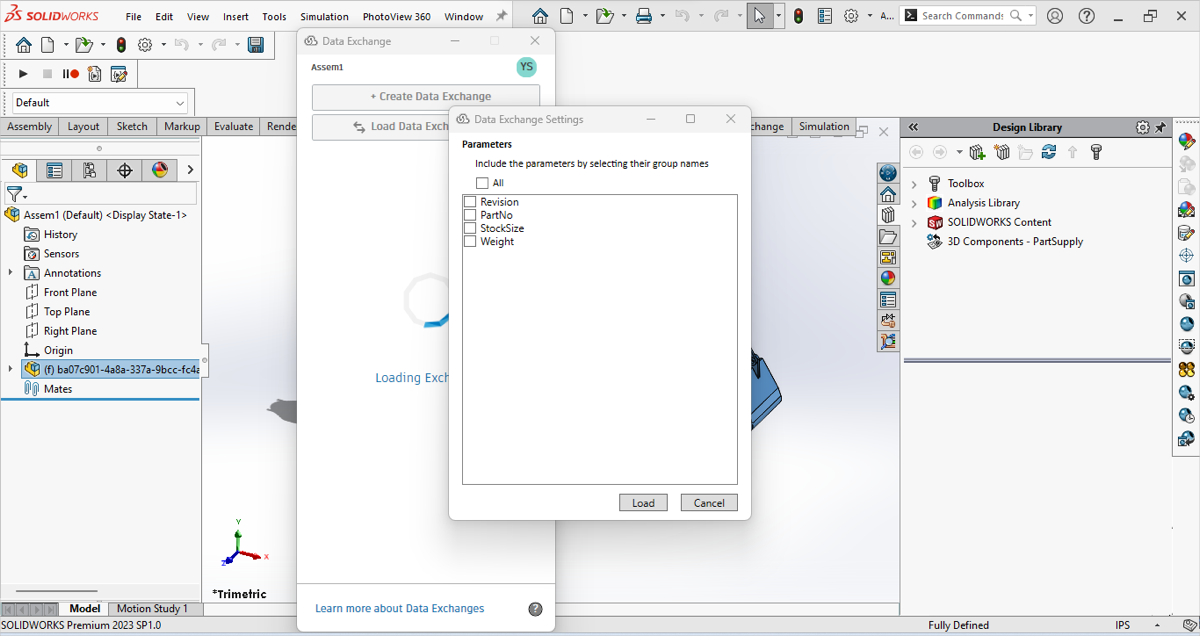The height and width of the screenshot is (636, 1200).
Task: Expand the Annotations tree node
Action: [11, 273]
